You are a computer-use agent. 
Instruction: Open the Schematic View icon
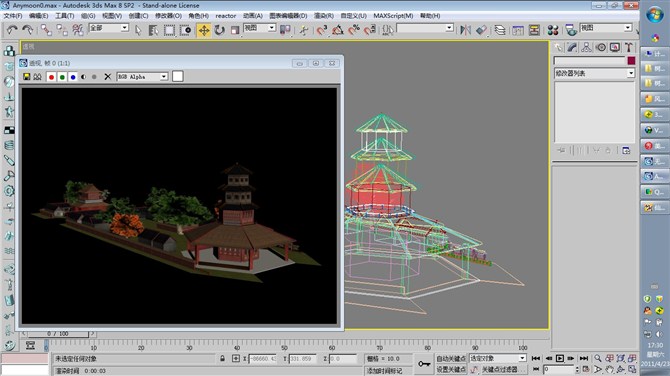[x=534, y=30]
